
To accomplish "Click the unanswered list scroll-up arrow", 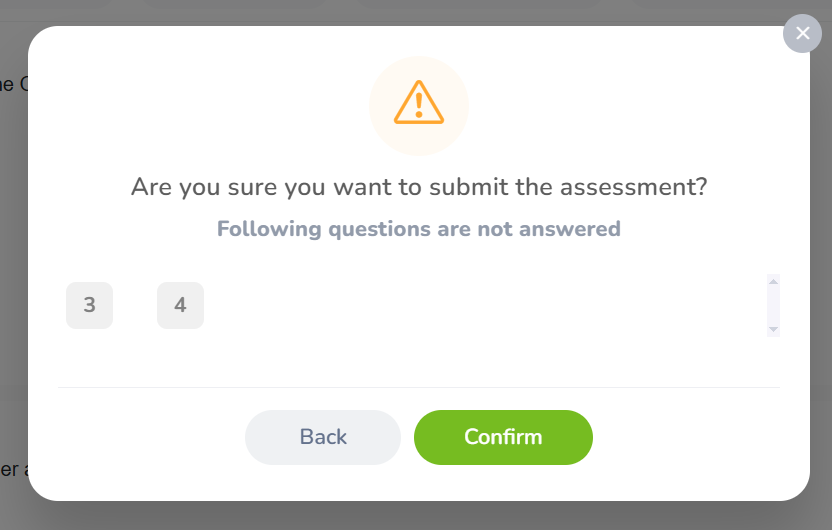I will tap(773, 281).
